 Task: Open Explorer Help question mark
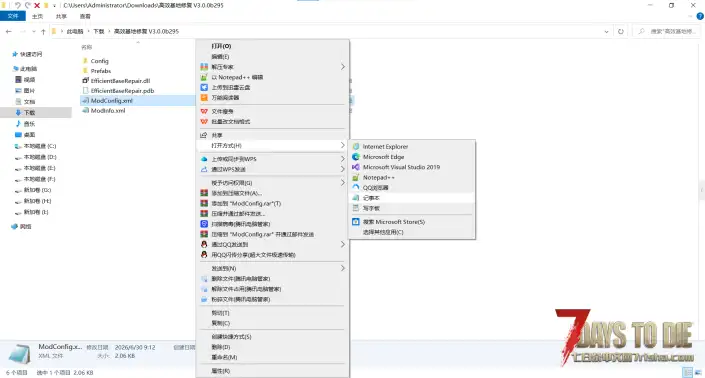[700, 16]
